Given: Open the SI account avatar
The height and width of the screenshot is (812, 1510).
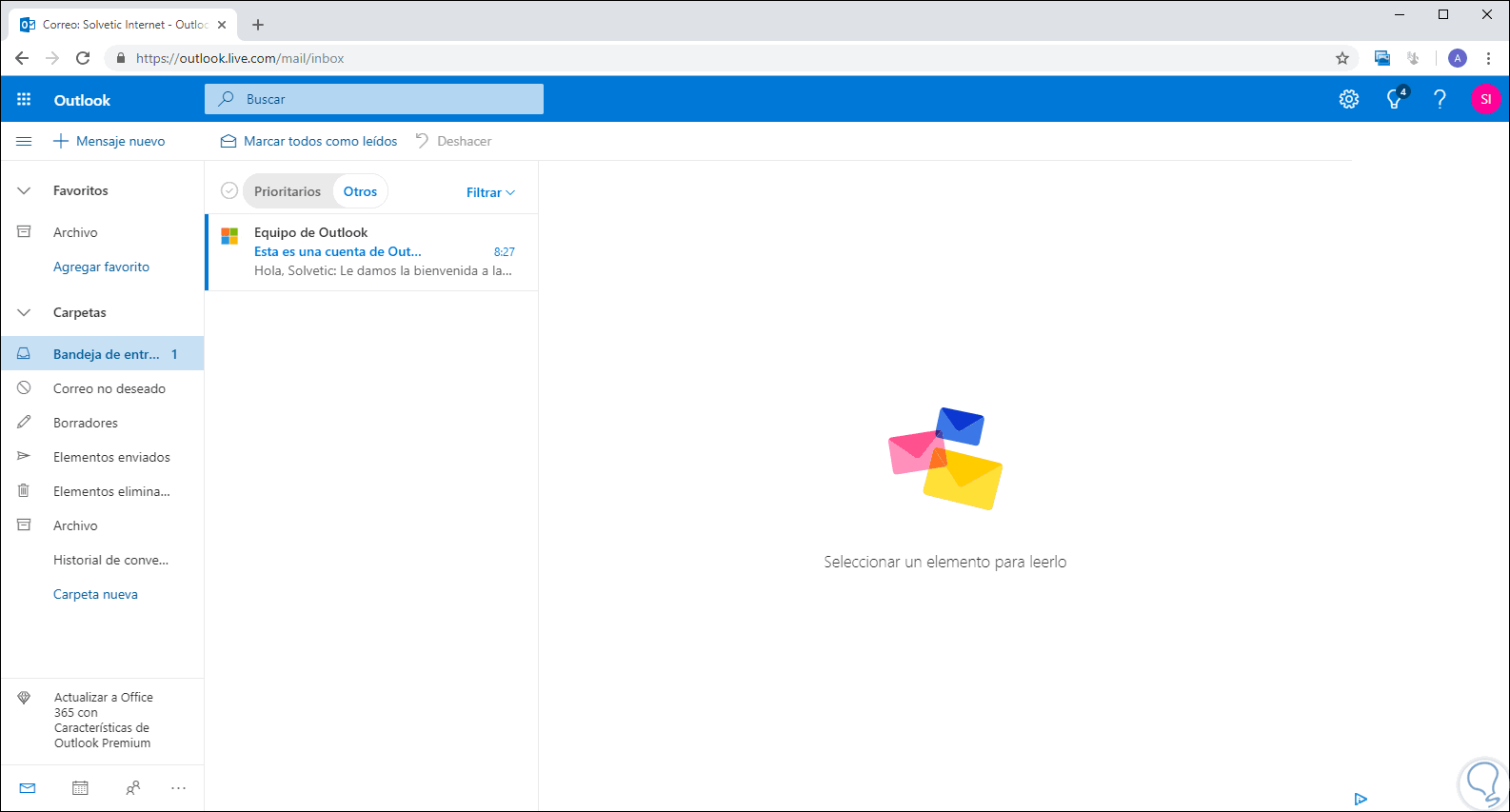Looking at the screenshot, I should [1485, 99].
